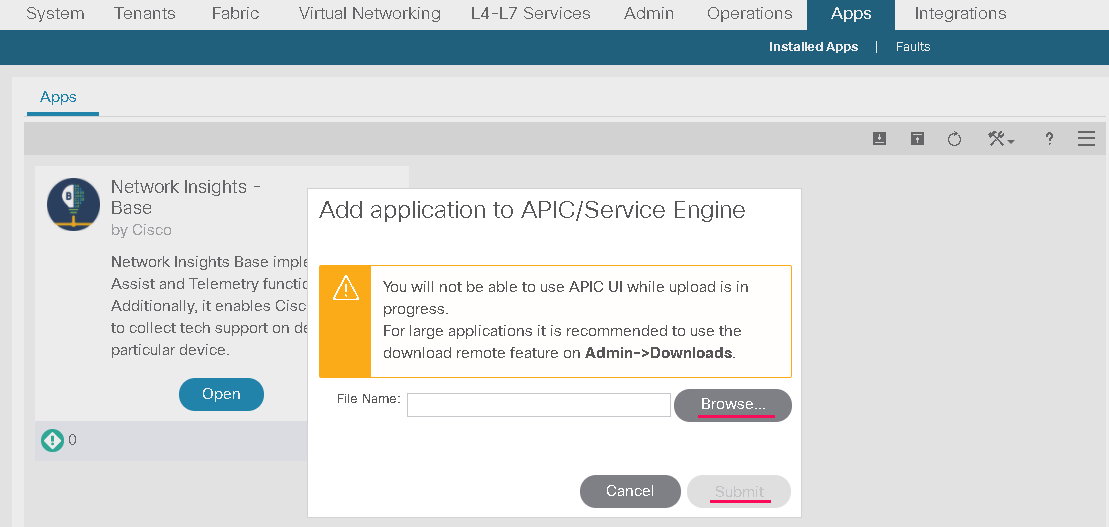Click the faults indicator icon showing 0

point(52,440)
